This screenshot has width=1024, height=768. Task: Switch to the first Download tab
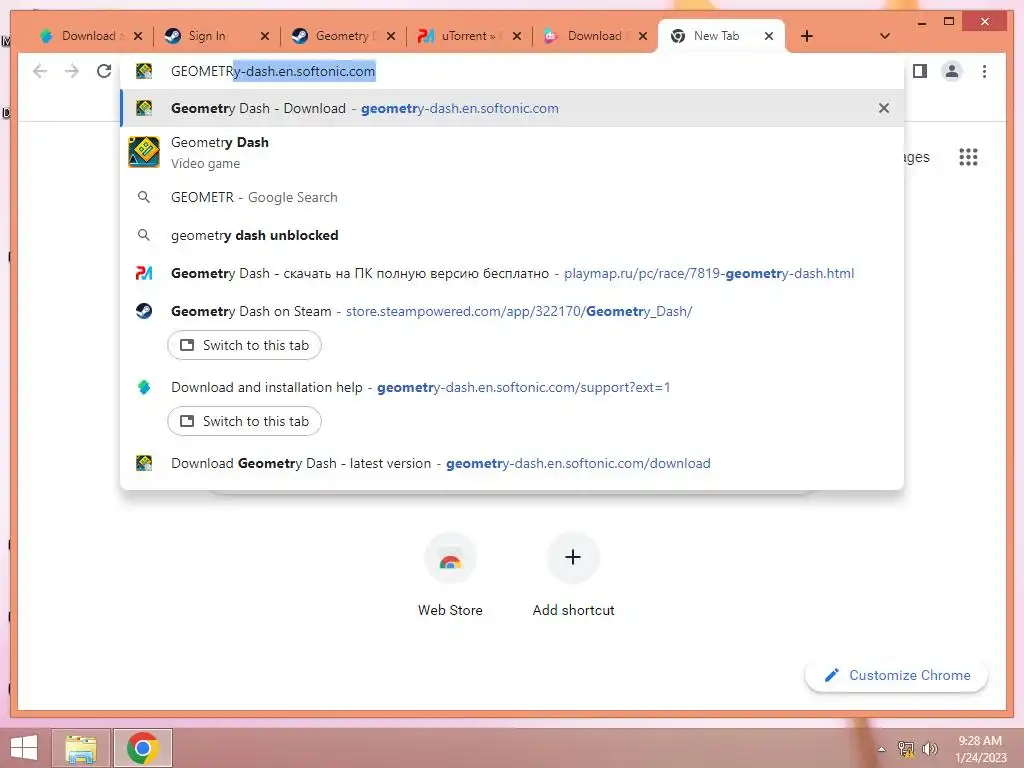tap(88, 36)
